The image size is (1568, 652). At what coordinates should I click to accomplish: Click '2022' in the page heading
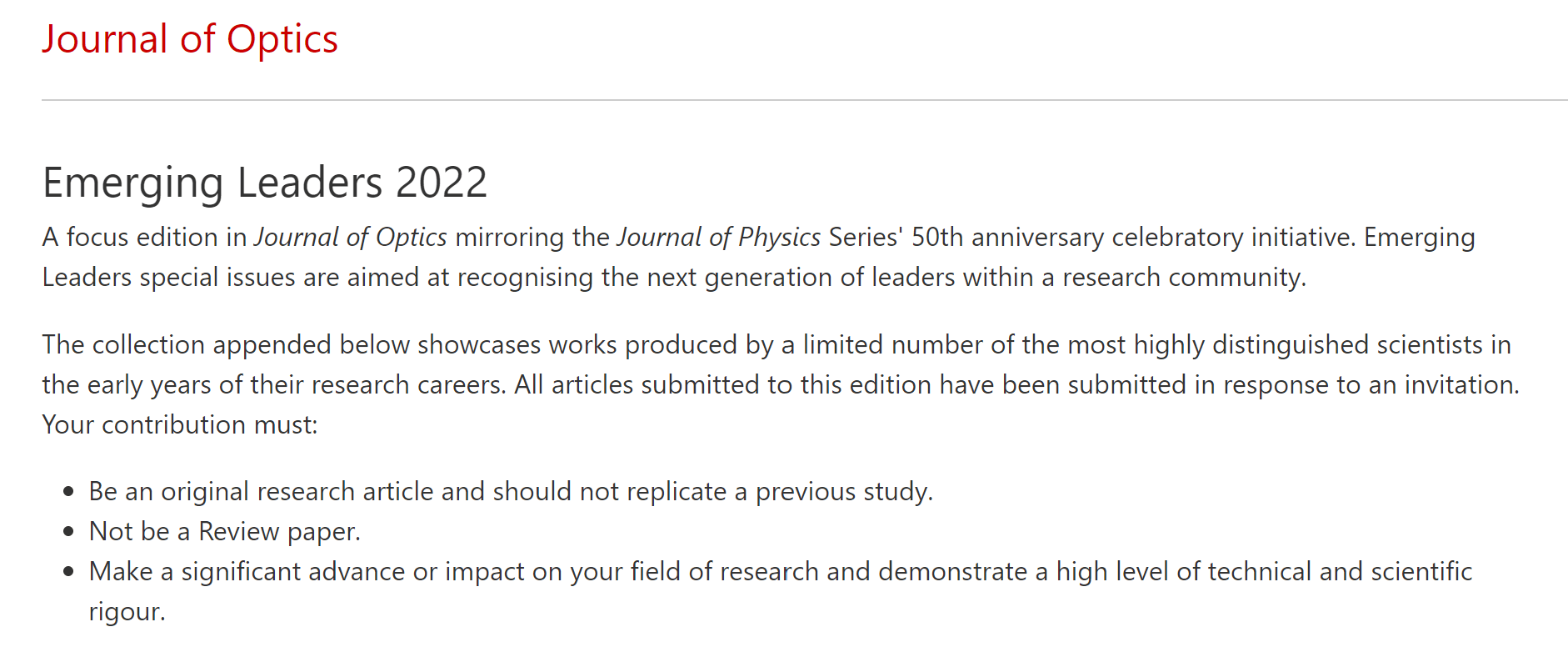pos(441,183)
